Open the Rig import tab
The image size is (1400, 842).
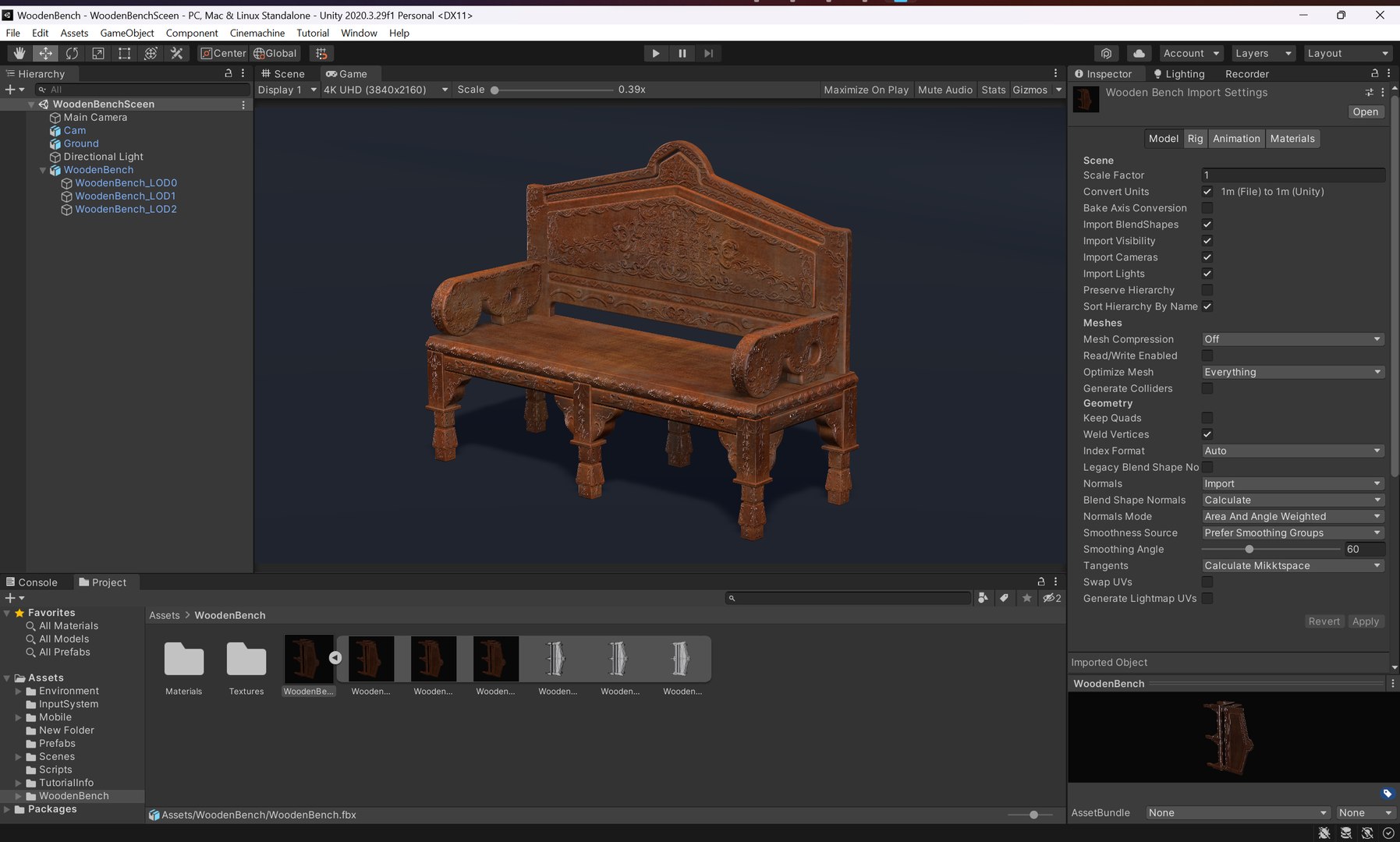[x=1196, y=139]
